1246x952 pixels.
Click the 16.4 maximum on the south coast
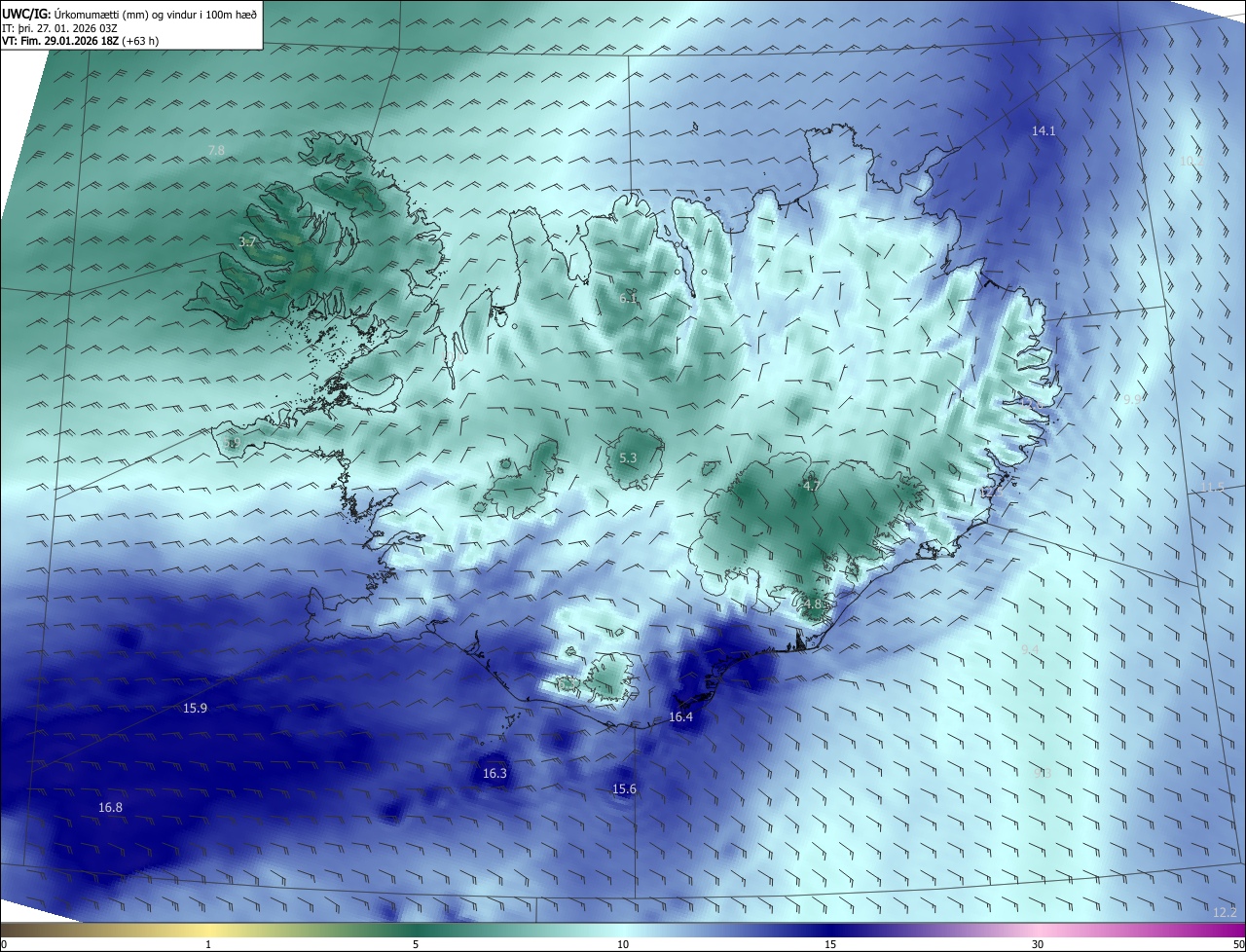[x=680, y=717]
